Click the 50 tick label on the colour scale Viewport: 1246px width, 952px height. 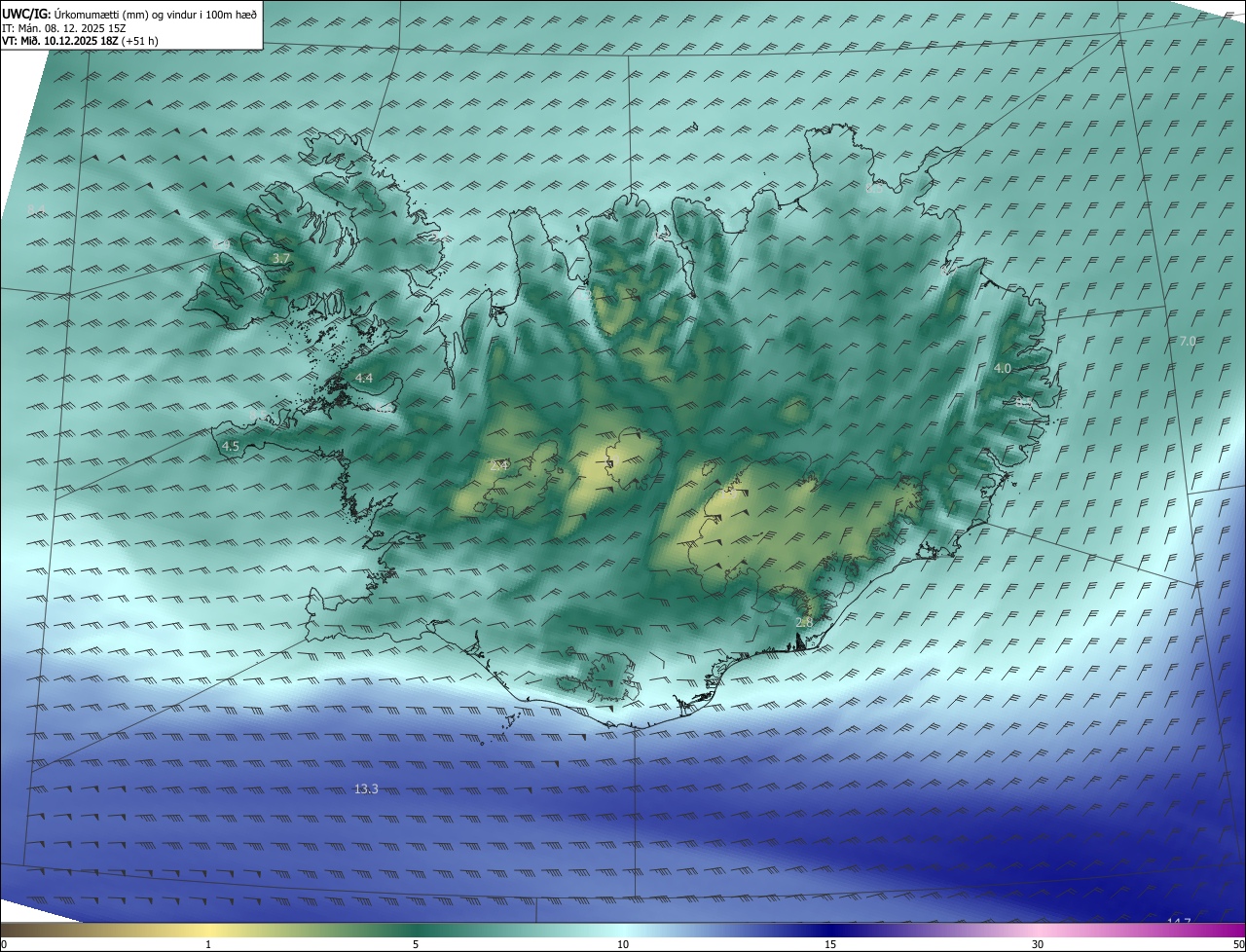(x=1238, y=944)
